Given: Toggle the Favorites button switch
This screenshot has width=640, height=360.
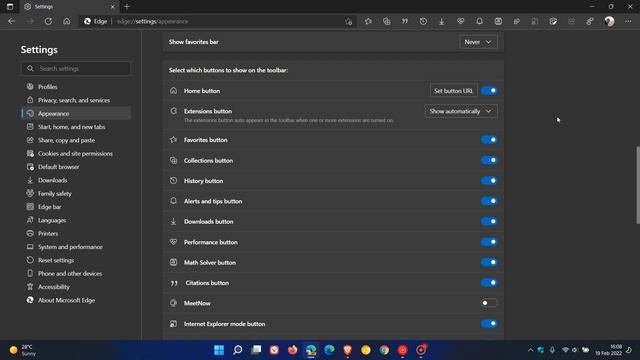Looking at the screenshot, I should (x=489, y=140).
